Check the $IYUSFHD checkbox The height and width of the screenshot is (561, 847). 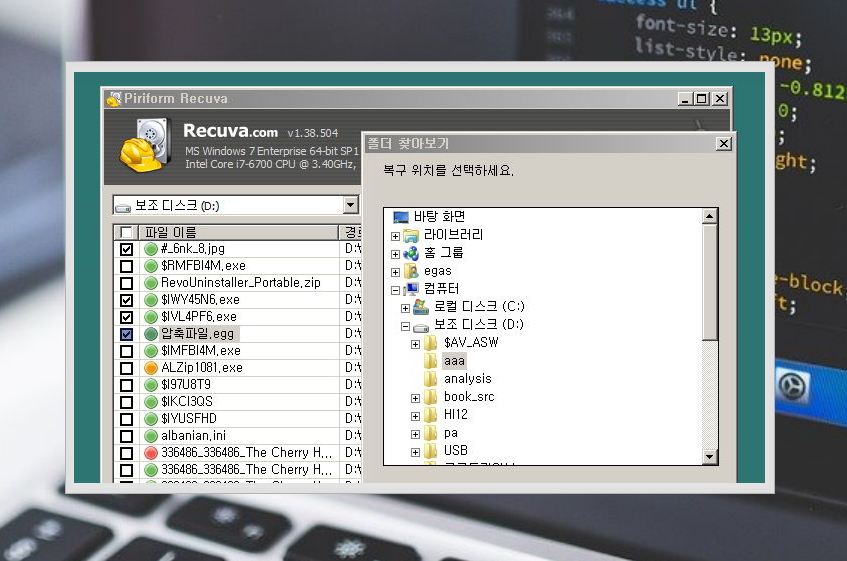(126, 419)
